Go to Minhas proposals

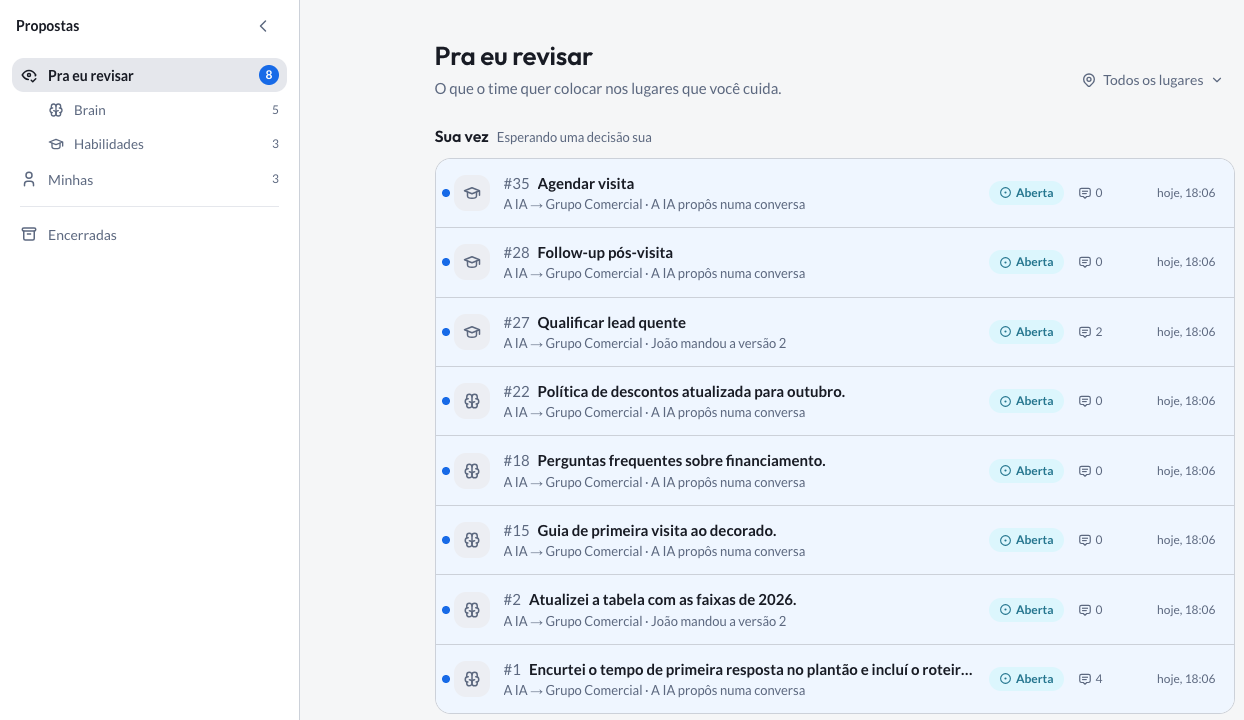[149, 180]
